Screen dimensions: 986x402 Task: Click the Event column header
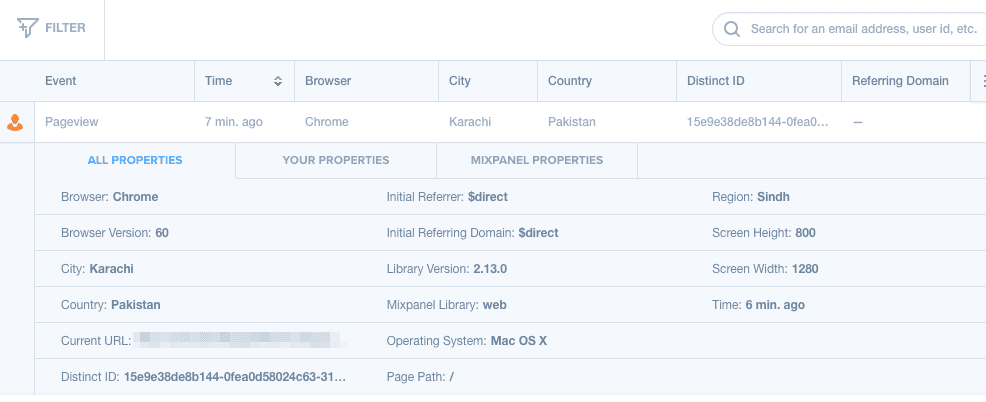(61, 81)
